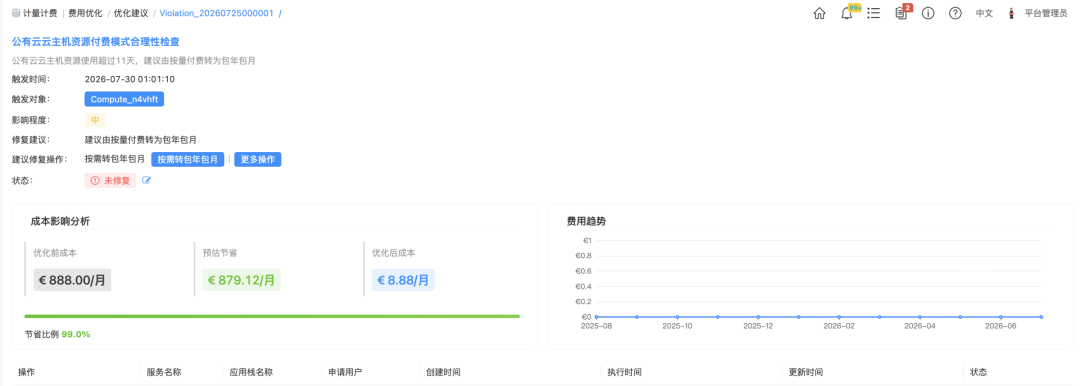Click the 操作 column header
1080x386 pixels.
pyautogui.click(x=26, y=372)
